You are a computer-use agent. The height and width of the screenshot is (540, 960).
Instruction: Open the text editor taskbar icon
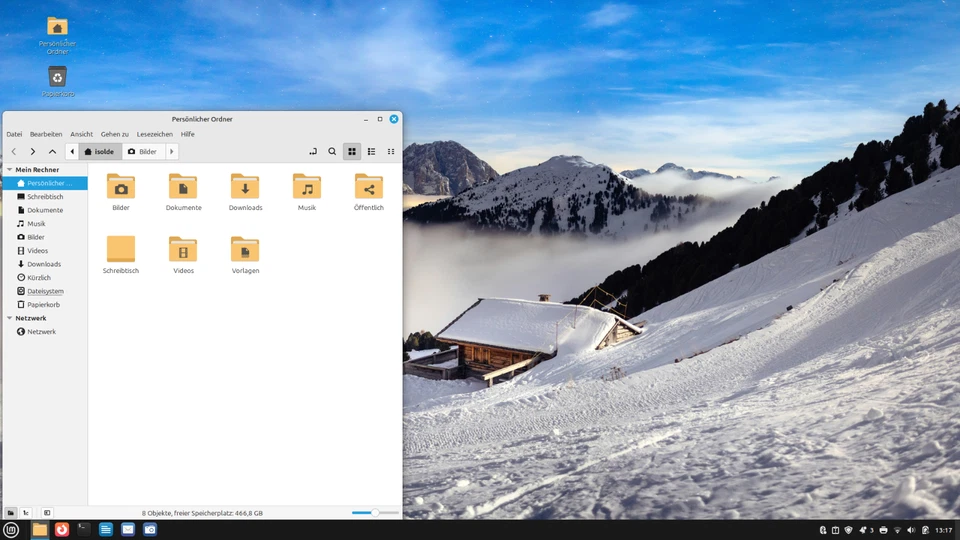pyautogui.click(x=106, y=530)
